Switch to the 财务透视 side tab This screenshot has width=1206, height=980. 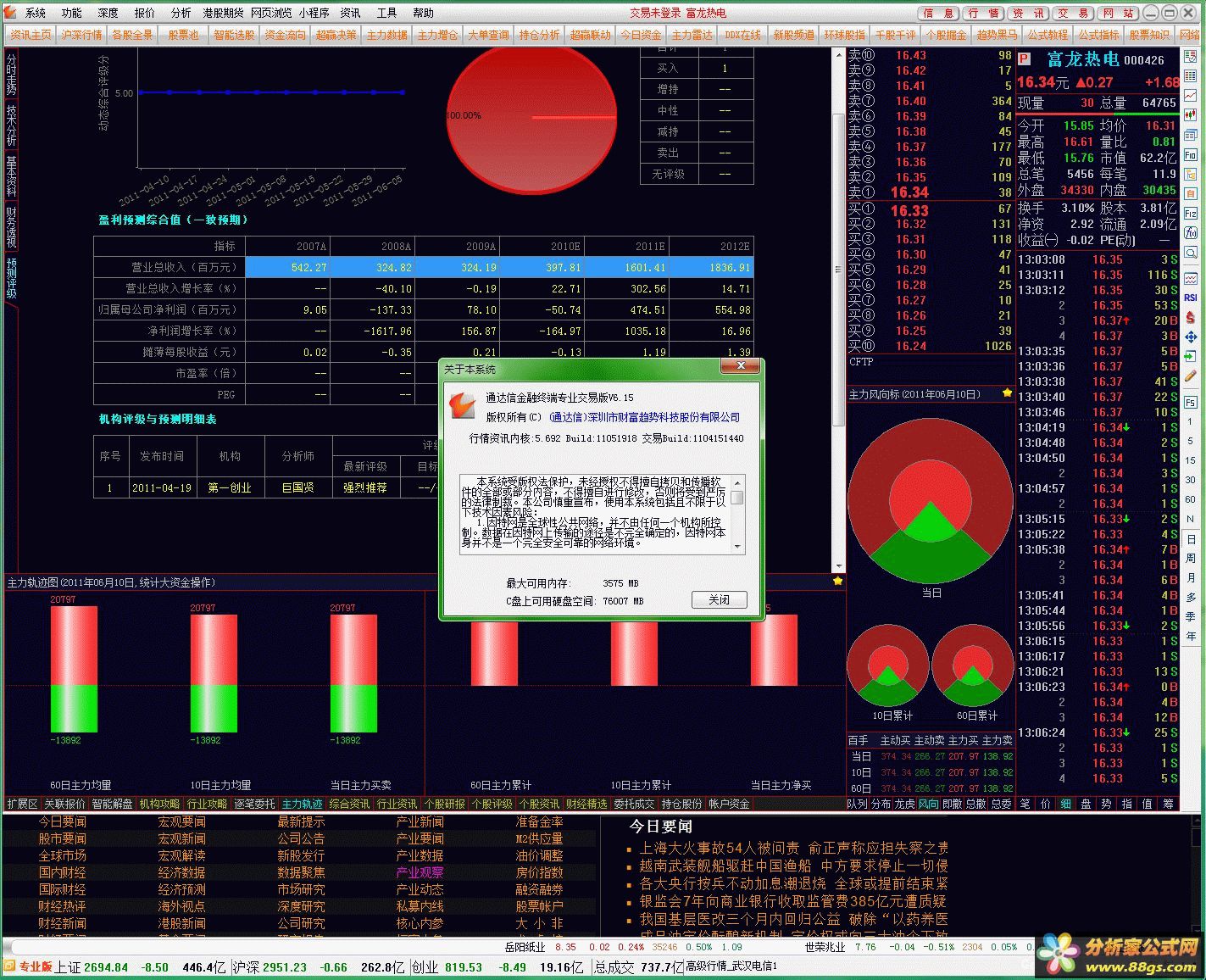11,227
